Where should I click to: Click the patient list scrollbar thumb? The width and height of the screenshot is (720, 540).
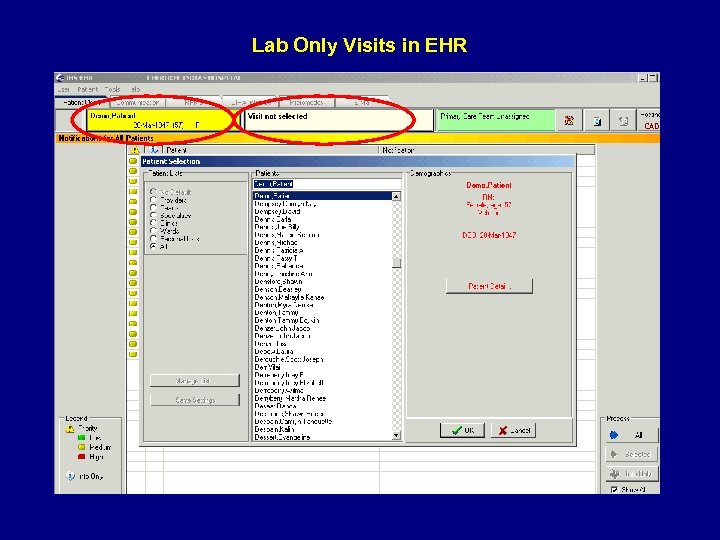point(396,263)
